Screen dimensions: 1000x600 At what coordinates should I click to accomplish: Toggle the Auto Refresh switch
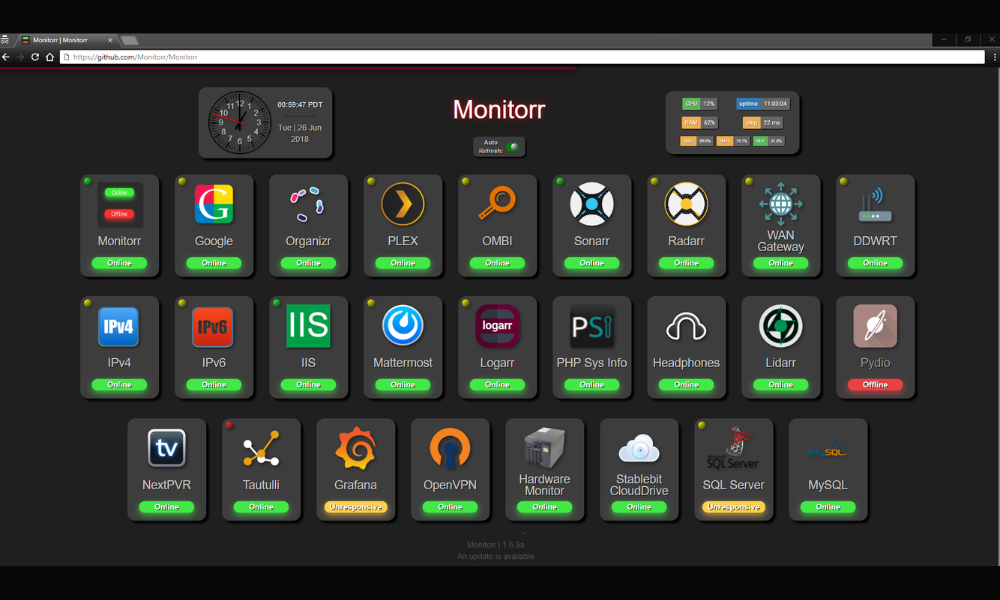click(513, 147)
